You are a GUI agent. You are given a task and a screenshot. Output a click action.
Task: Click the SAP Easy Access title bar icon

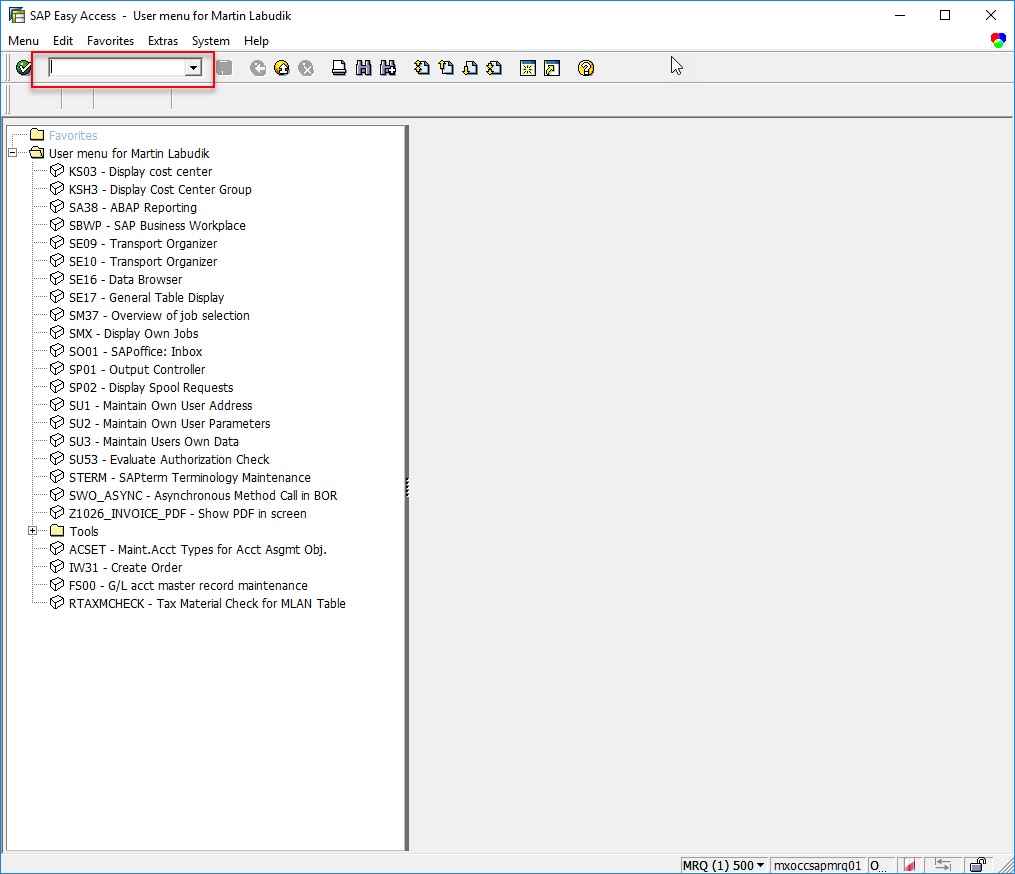[17, 15]
